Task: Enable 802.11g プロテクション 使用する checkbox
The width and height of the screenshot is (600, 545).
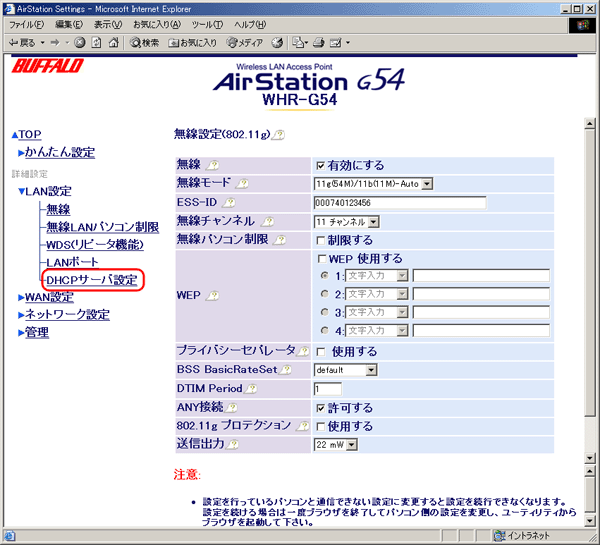Action: (321, 426)
